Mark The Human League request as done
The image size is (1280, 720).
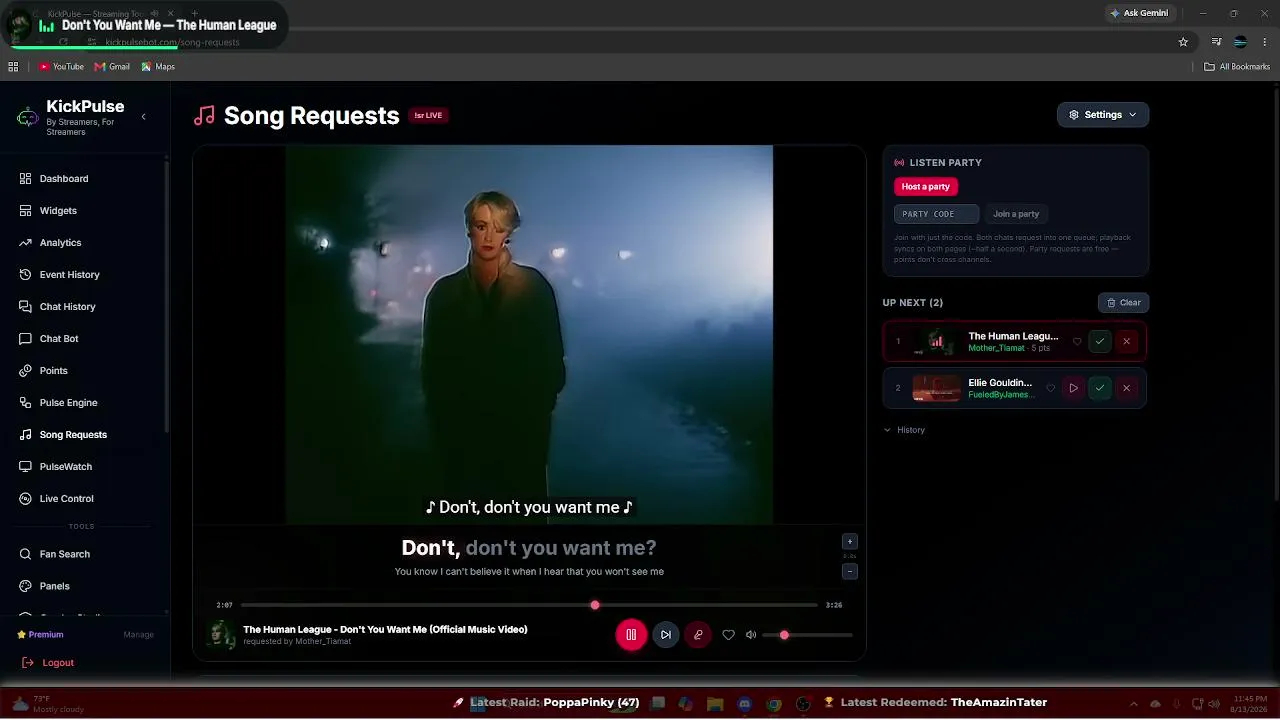(1100, 342)
